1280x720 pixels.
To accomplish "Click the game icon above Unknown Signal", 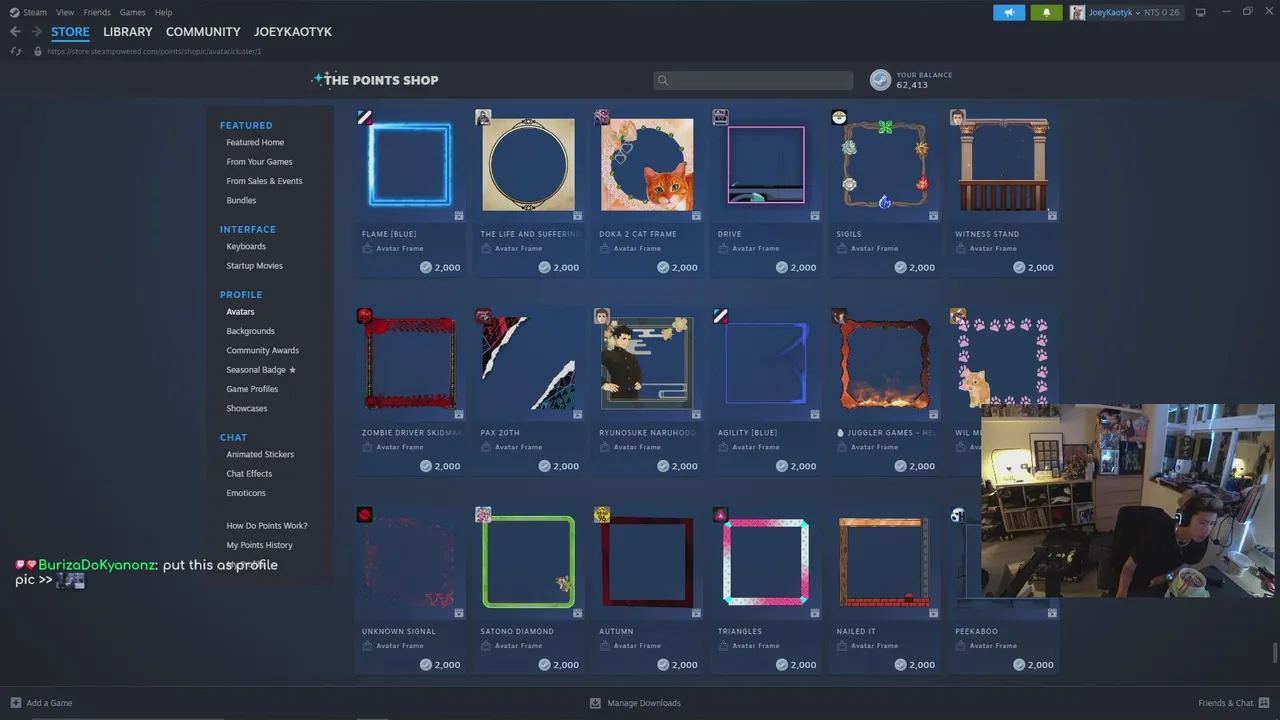I will coord(365,515).
